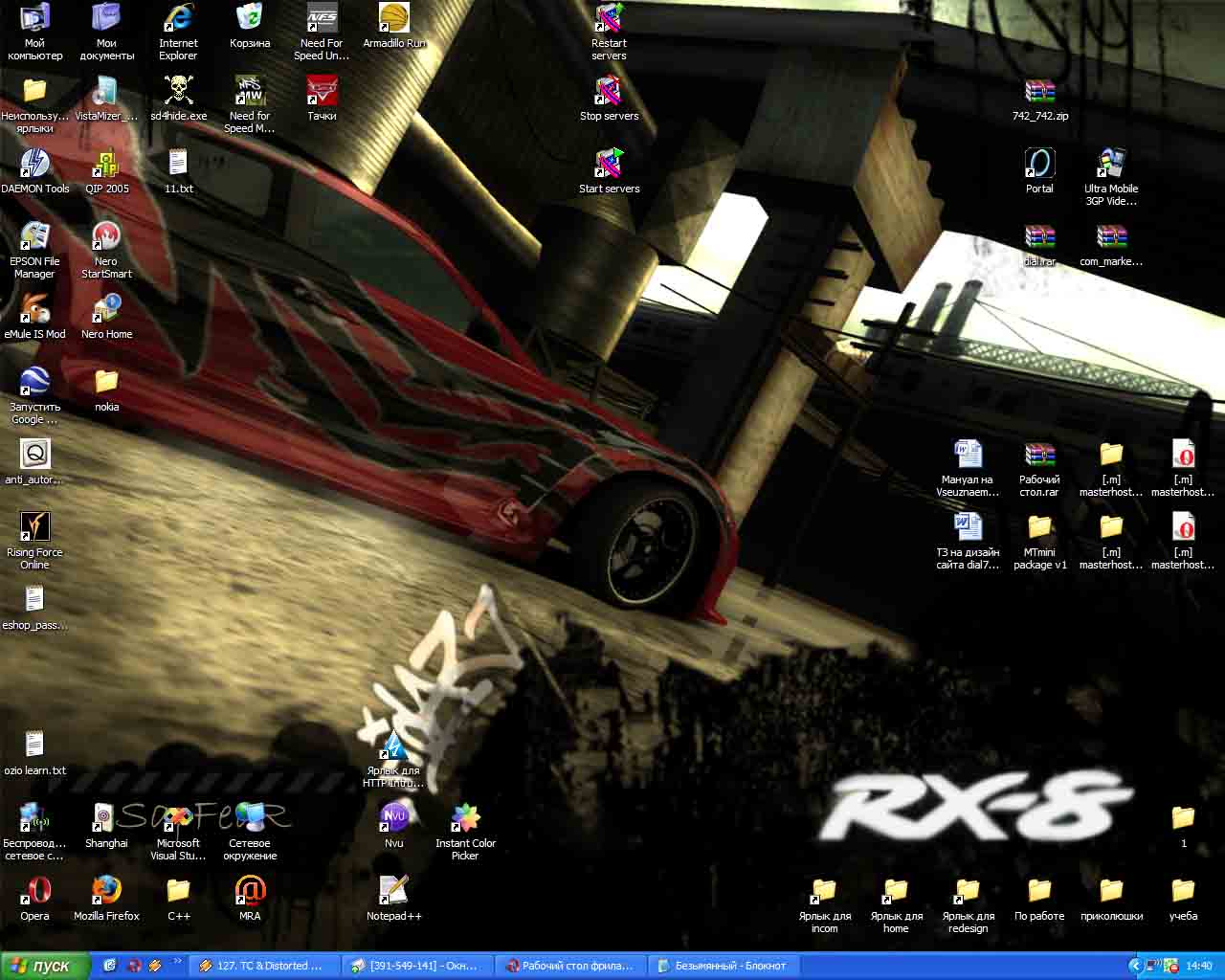Viewport: 1225px width, 980px height.
Task: Show hidden system tray icons
Action: pyautogui.click(x=1135, y=966)
